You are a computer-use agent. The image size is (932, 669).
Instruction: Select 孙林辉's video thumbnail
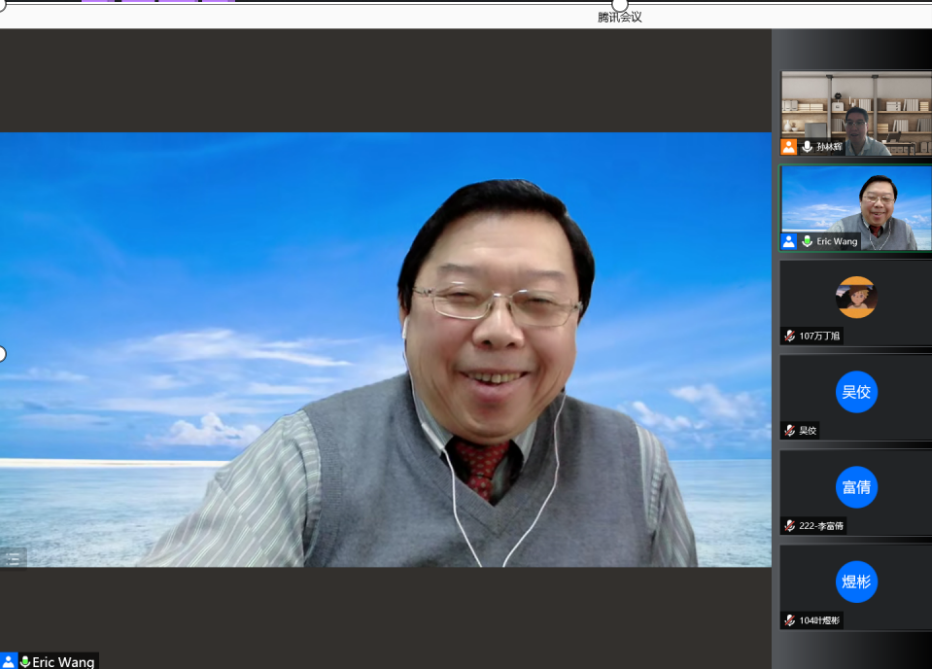[855, 110]
